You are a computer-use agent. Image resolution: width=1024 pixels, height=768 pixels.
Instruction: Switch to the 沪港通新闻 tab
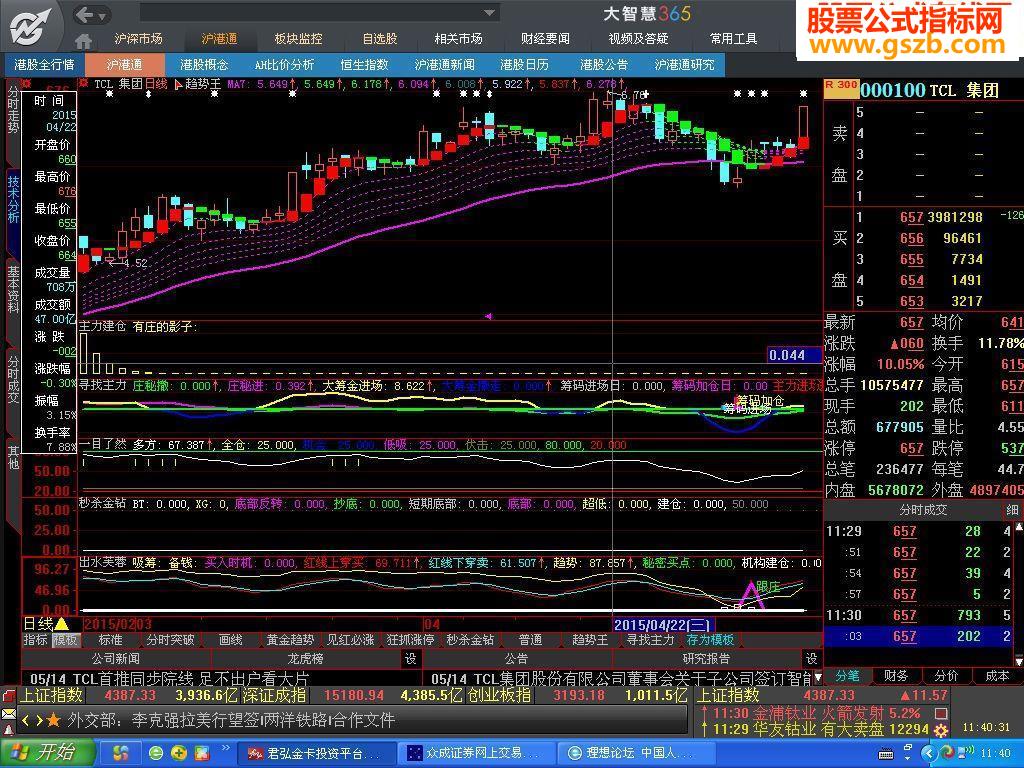click(445, 65)
